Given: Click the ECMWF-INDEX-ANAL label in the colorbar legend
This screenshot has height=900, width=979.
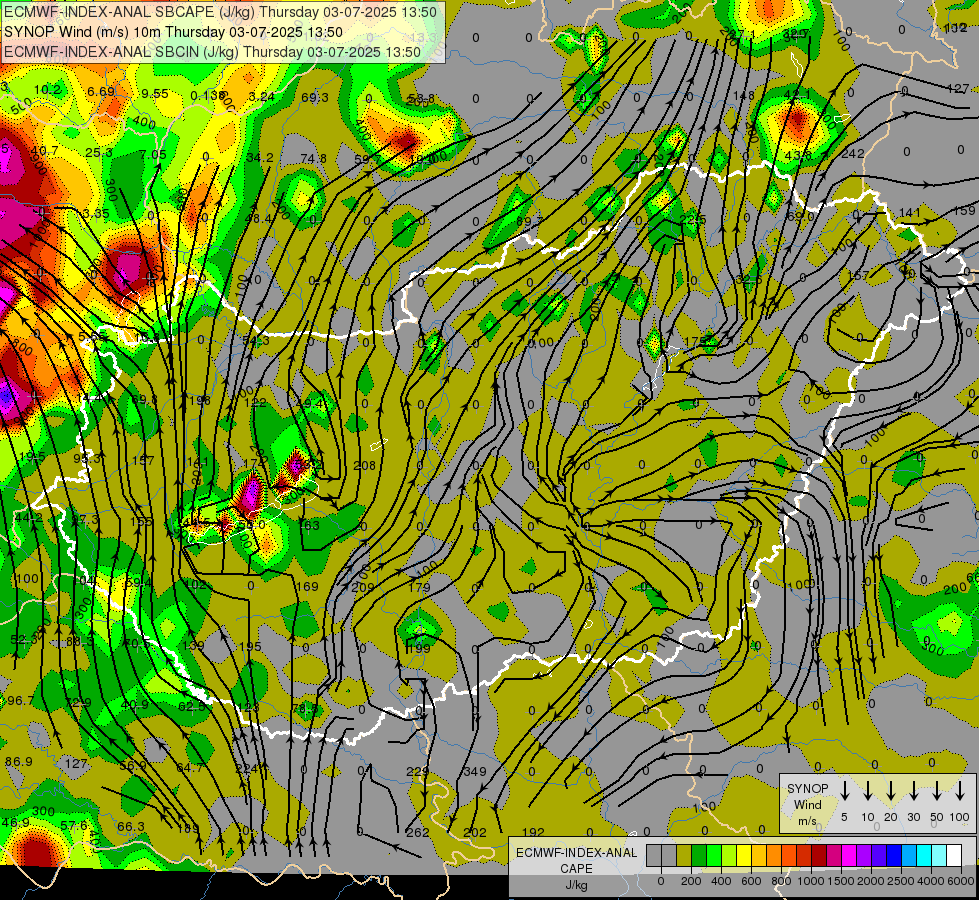Looking at the screenshot, I should [576, 853].
